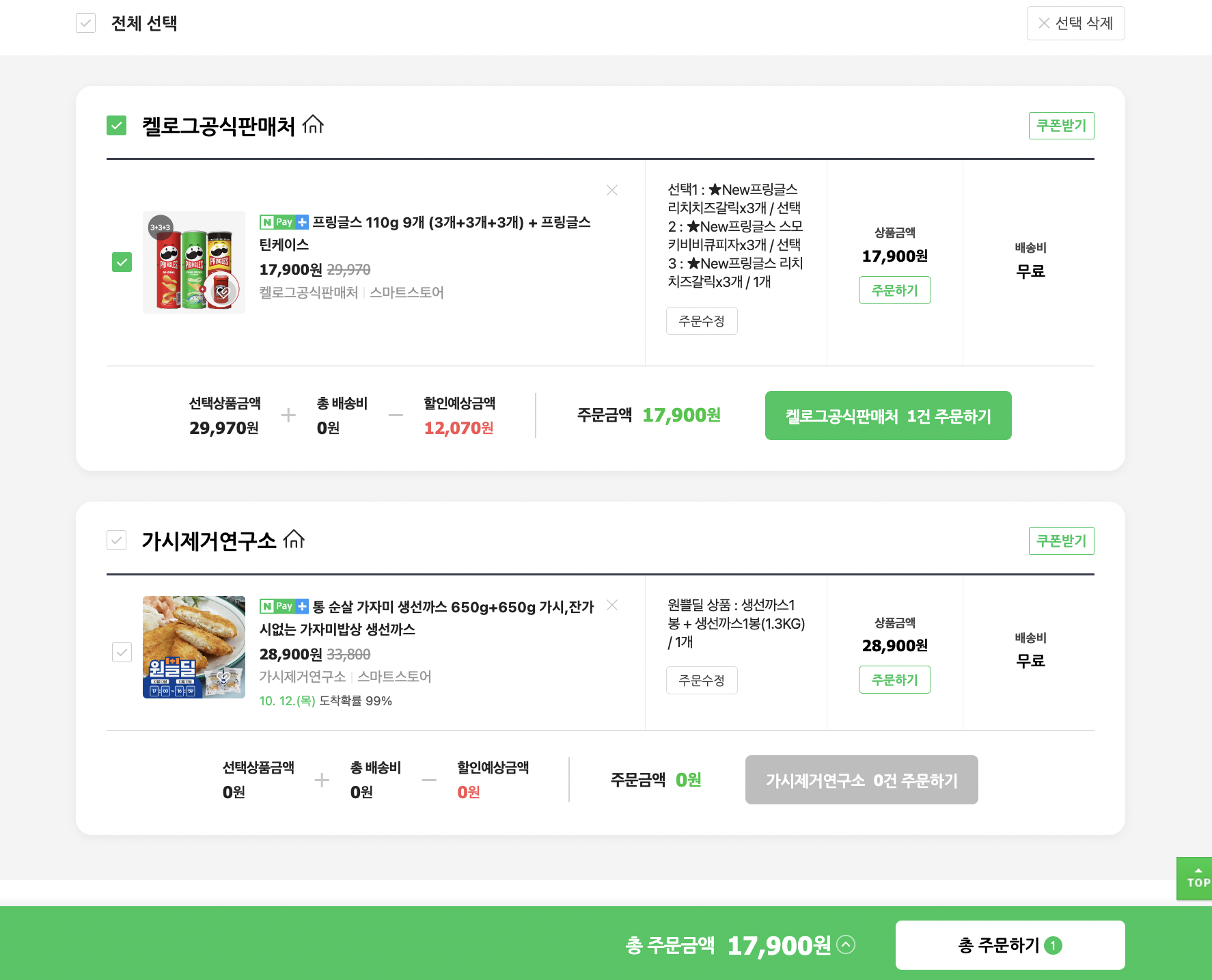
Task: Click 쿠폰받기 for 켈로그공식판매처
Action: (x=1061, y=126)
